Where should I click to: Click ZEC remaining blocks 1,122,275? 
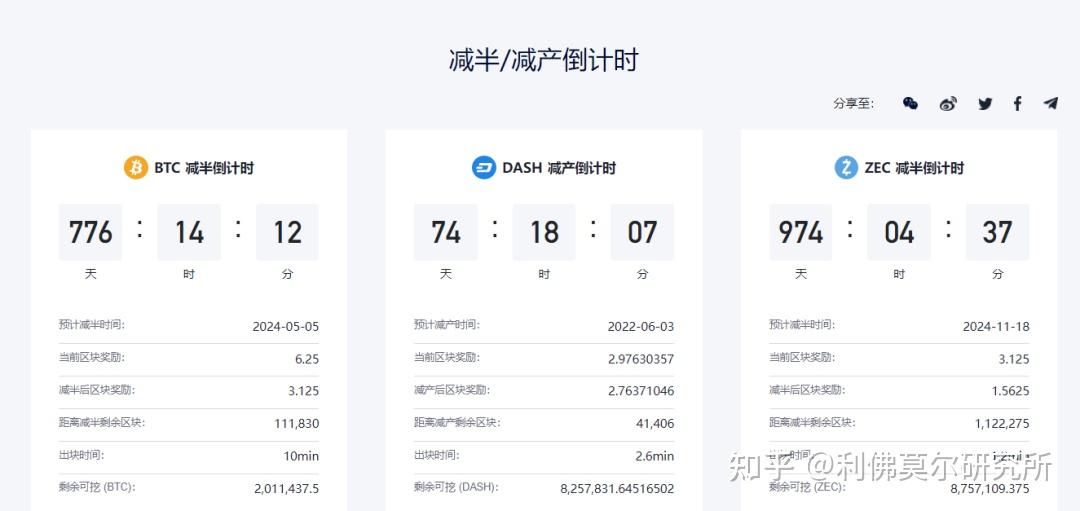click(x=1002, y=424)
